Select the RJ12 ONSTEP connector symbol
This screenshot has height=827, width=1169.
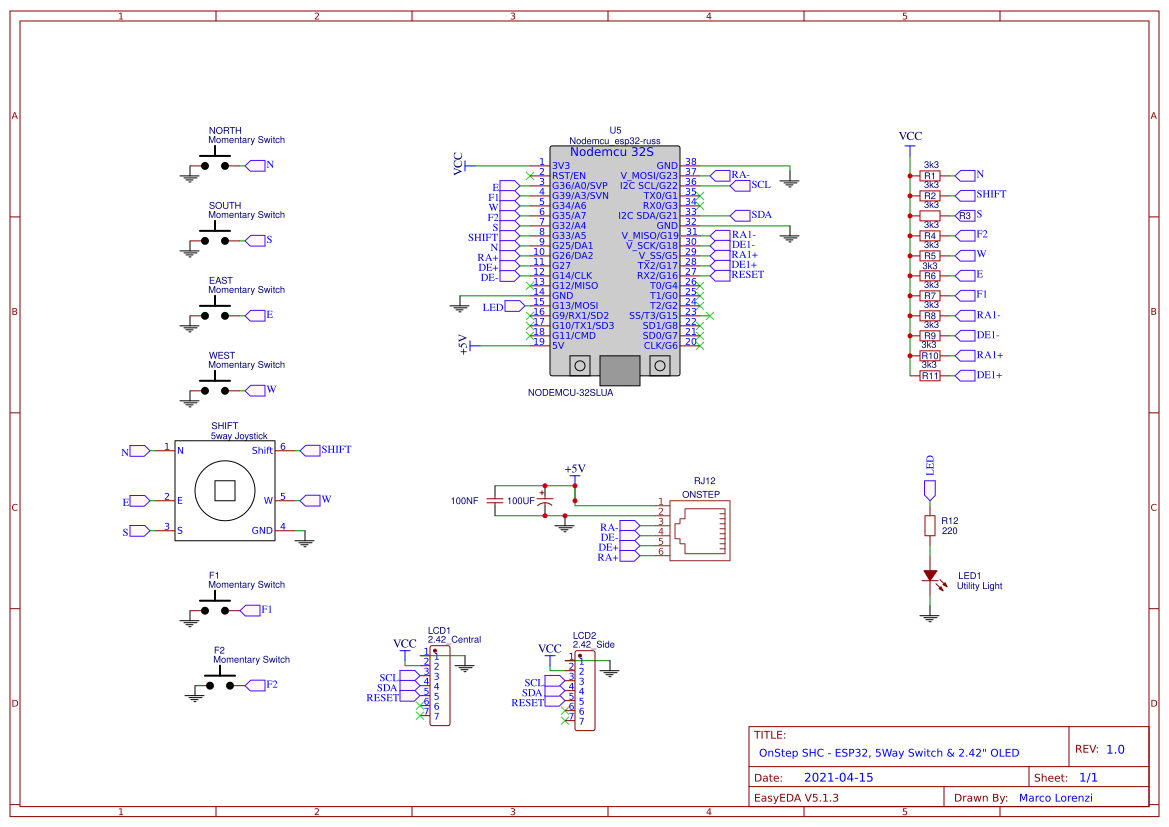click(x=699, y=531)
